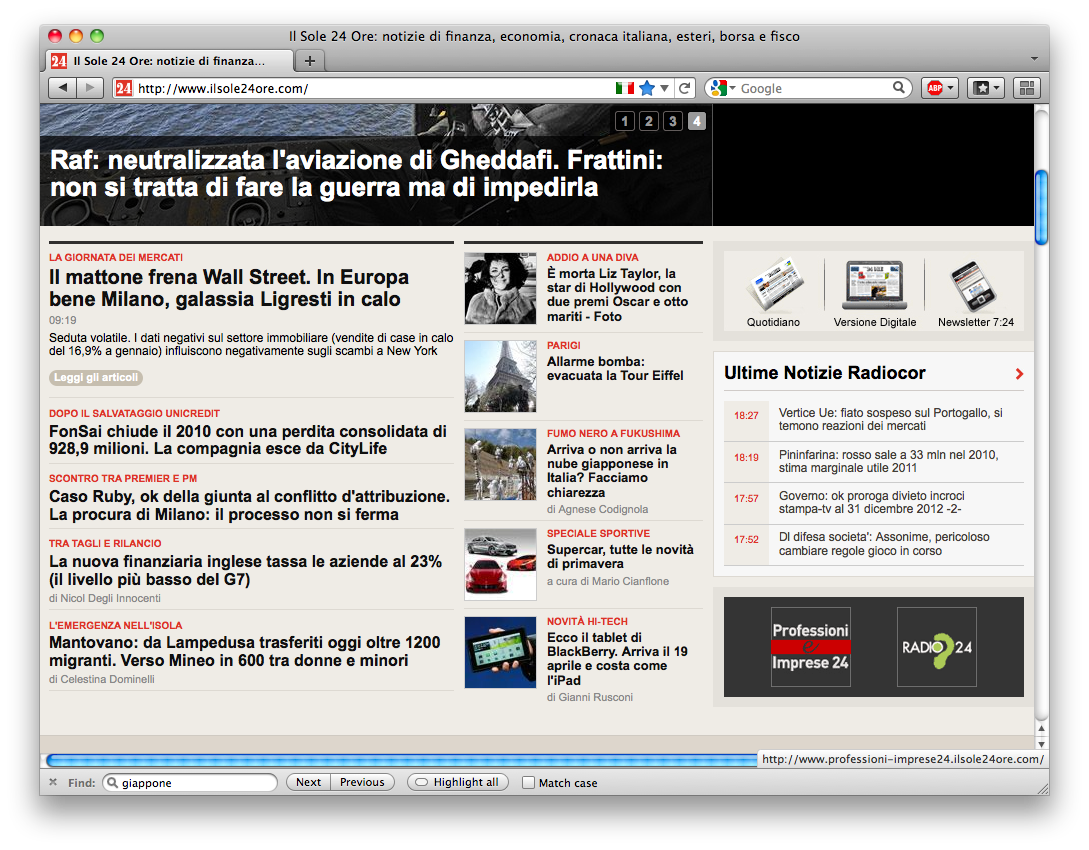Enable the Match case checkbox
The height and width of the screenshot is (850, 1089).
point(529,783)
